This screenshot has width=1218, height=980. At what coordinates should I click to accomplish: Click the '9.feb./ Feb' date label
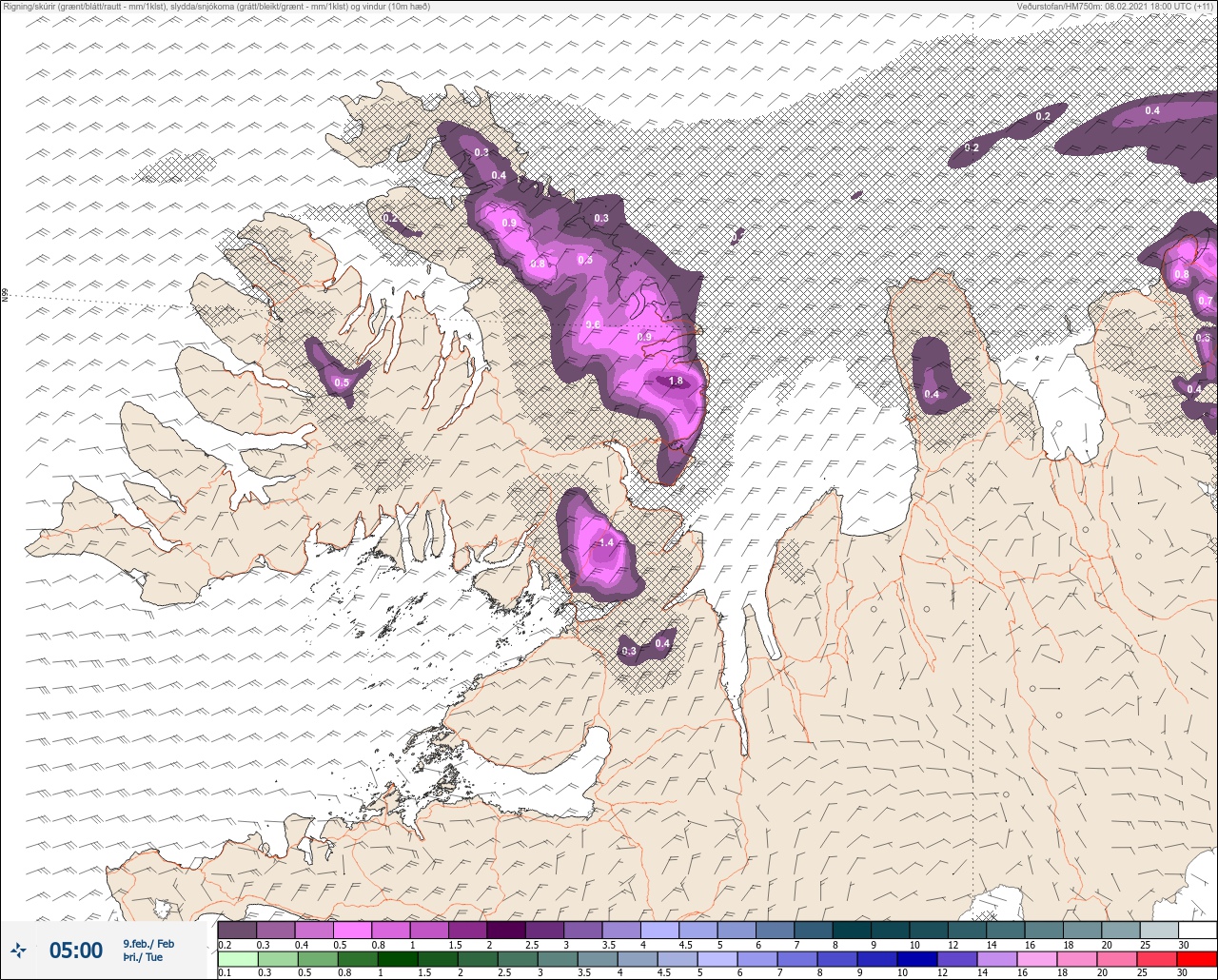pos(148,943)
